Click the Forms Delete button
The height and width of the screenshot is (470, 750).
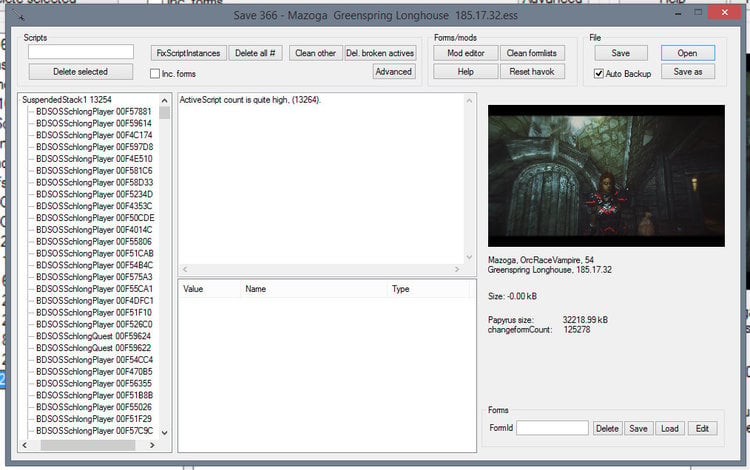point(607,428)
